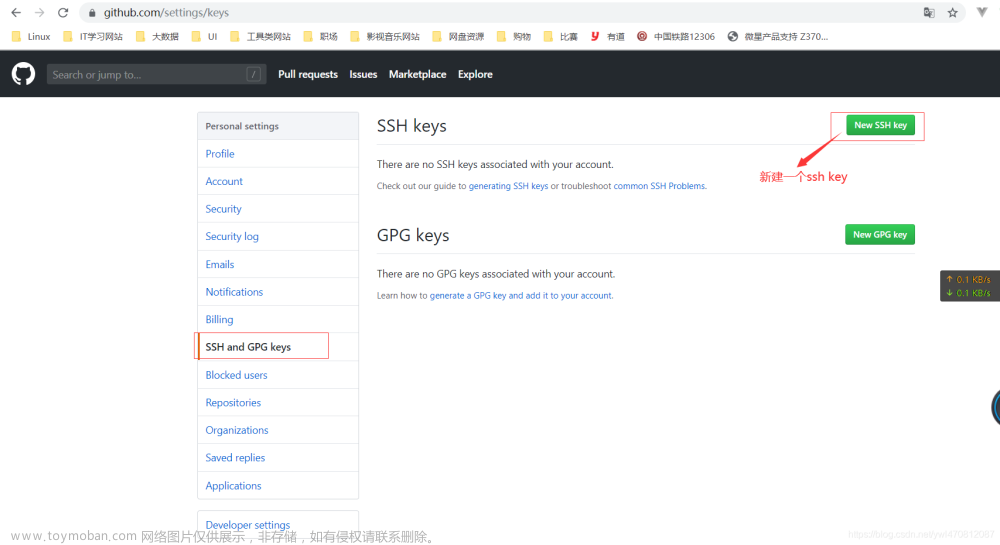The width and height of the screenshot is (1000, 545).
Task: Open the 购物 bookmark folder
Action: (x=514, y=37)
